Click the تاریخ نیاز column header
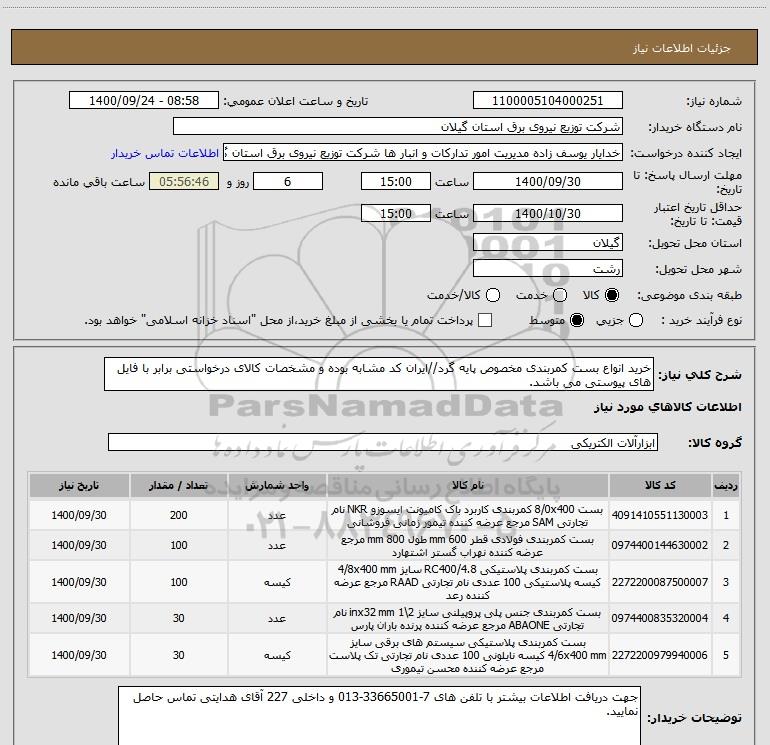 (x=79, y=486)
